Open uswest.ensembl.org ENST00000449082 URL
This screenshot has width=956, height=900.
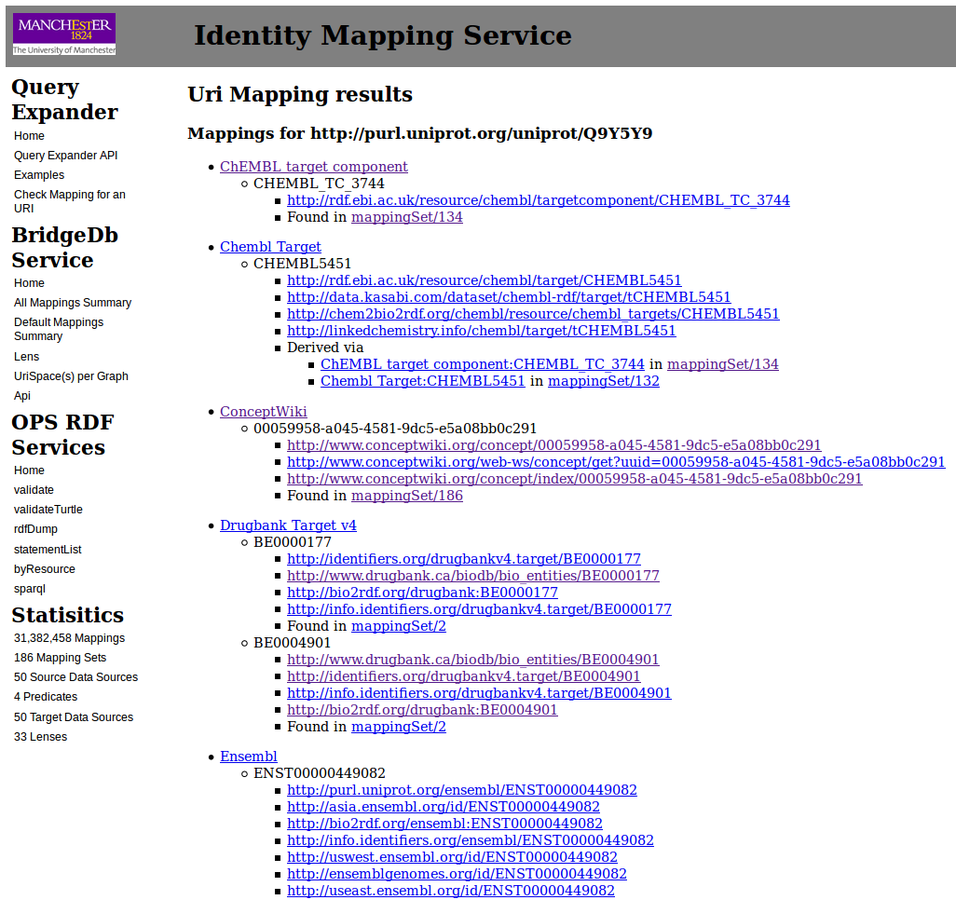pyautogui.click(x=452, y=857)
